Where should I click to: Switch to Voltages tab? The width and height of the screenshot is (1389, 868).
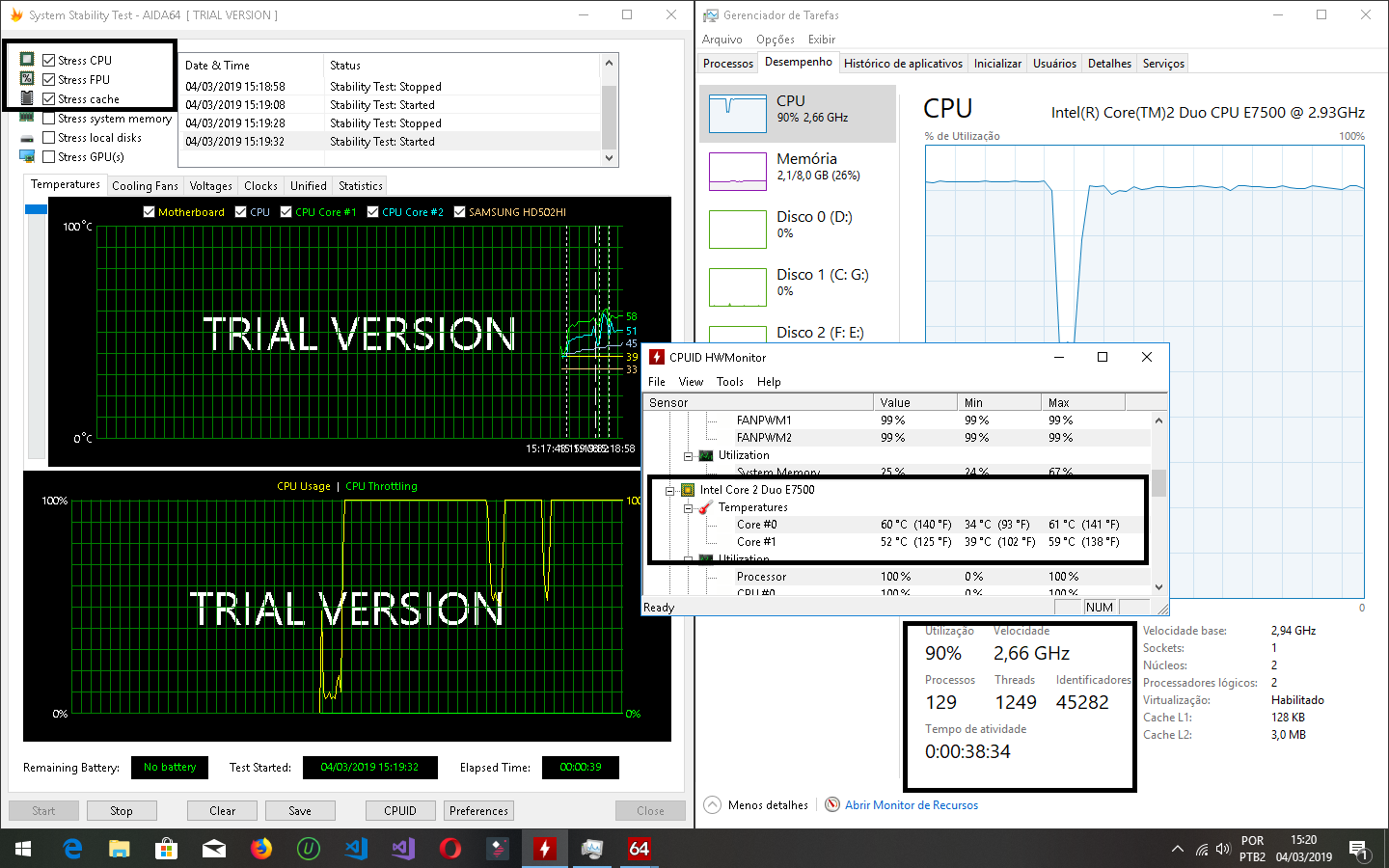coord(210,186)
